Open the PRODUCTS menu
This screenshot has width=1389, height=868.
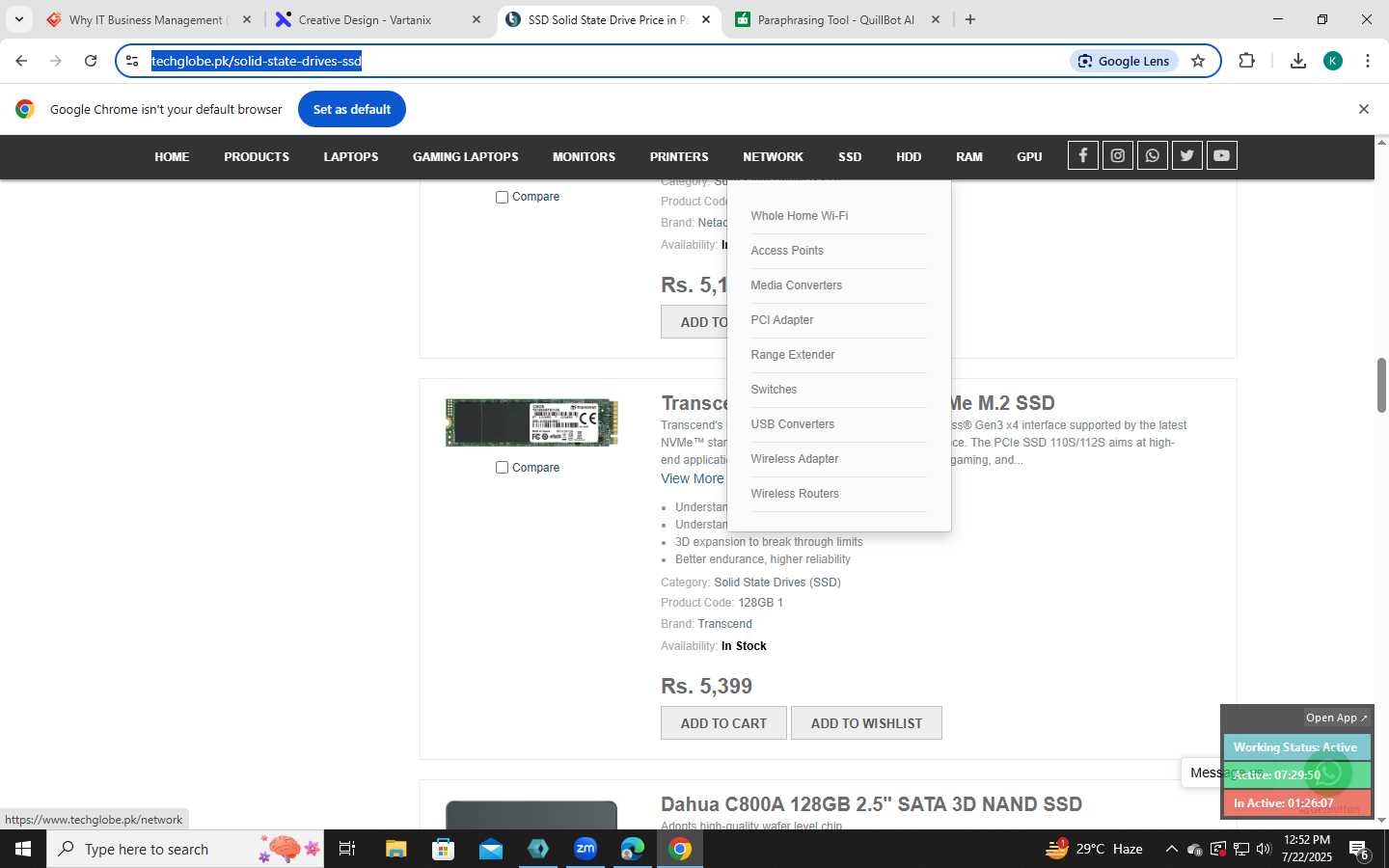pyautogui.click(x=257, y=157)
